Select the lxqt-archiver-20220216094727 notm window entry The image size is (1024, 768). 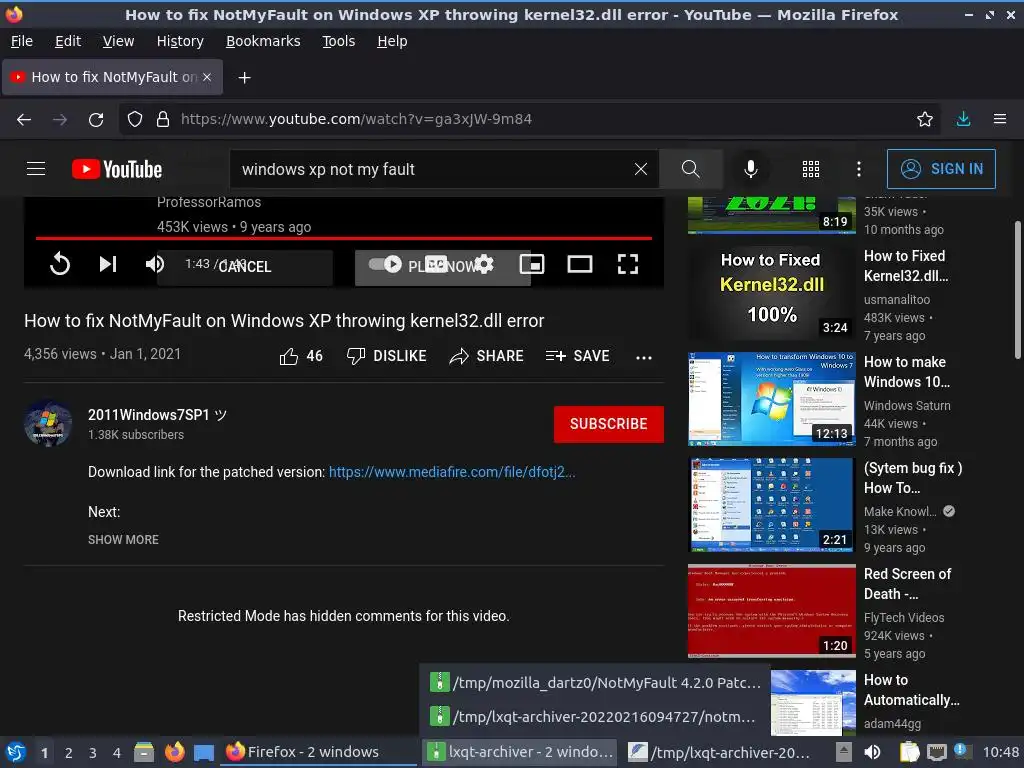pyautogui.click(x=594, y=716)
